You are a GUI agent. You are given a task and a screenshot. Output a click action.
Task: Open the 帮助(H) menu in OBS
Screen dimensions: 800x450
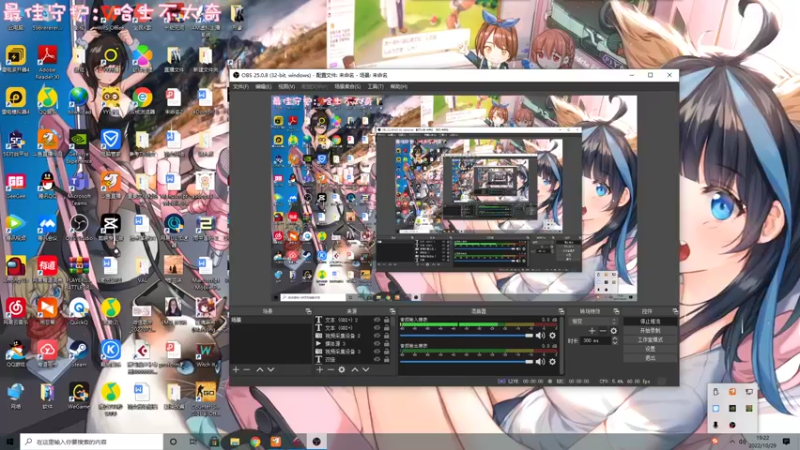[x=398, y=87]
